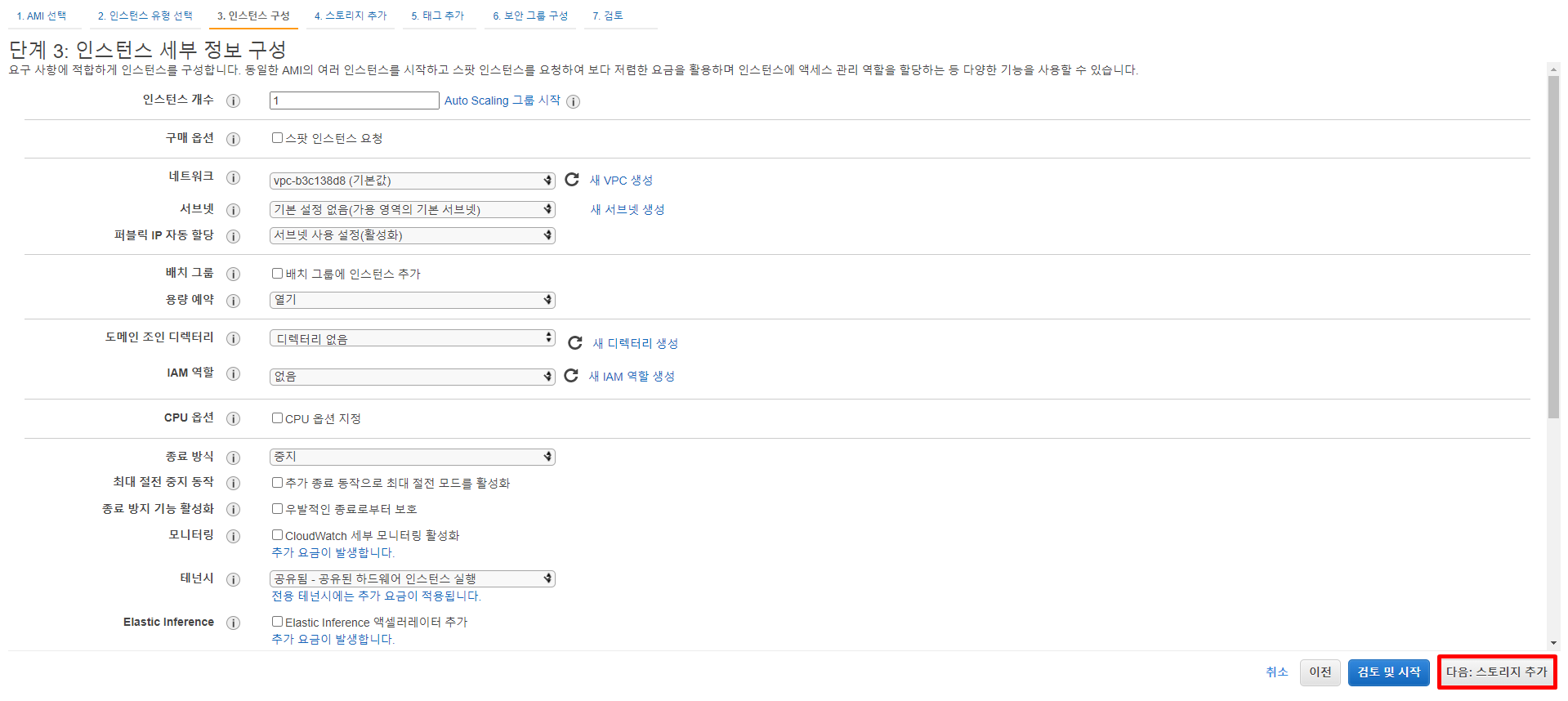Refresh the network VPC list
This screenshot has width=1568, height=701.
pos(572,180)
